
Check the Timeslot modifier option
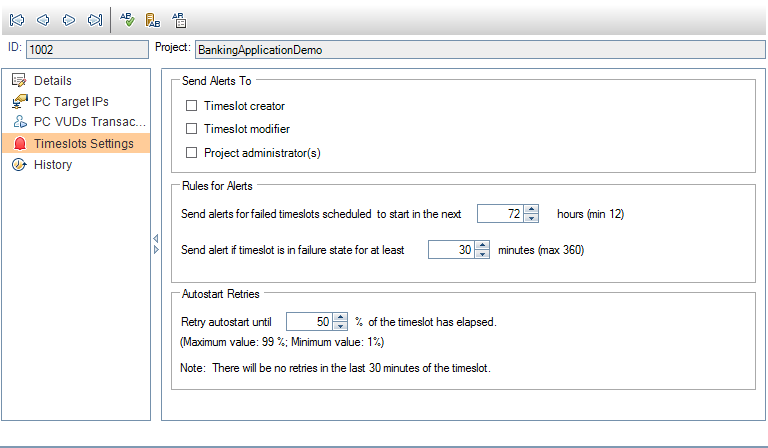pyautogui.click(x=192, y=129)
